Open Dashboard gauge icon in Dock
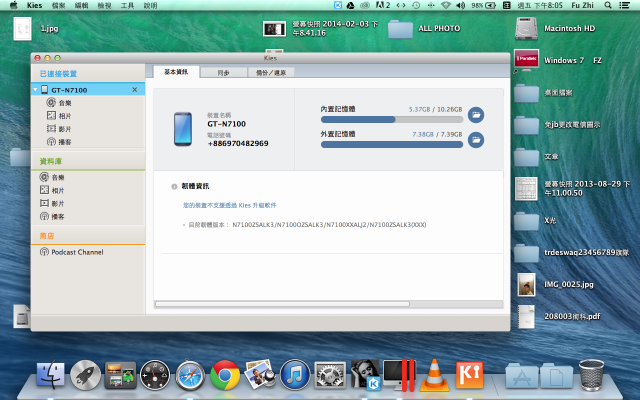This screenshot has height=400, width=640. coord(155,375)
